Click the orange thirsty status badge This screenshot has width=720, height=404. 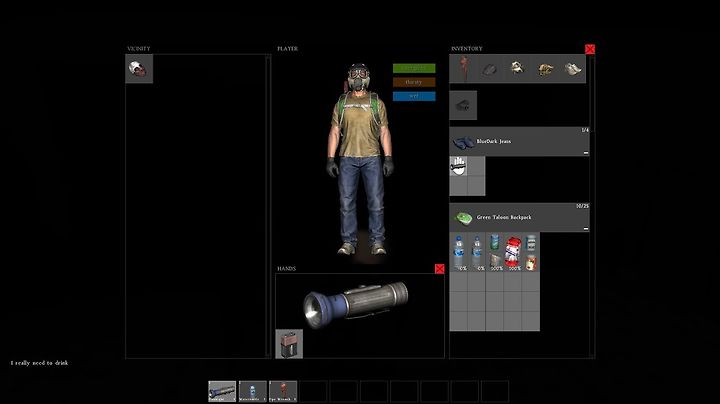click(x=414, y=82)
